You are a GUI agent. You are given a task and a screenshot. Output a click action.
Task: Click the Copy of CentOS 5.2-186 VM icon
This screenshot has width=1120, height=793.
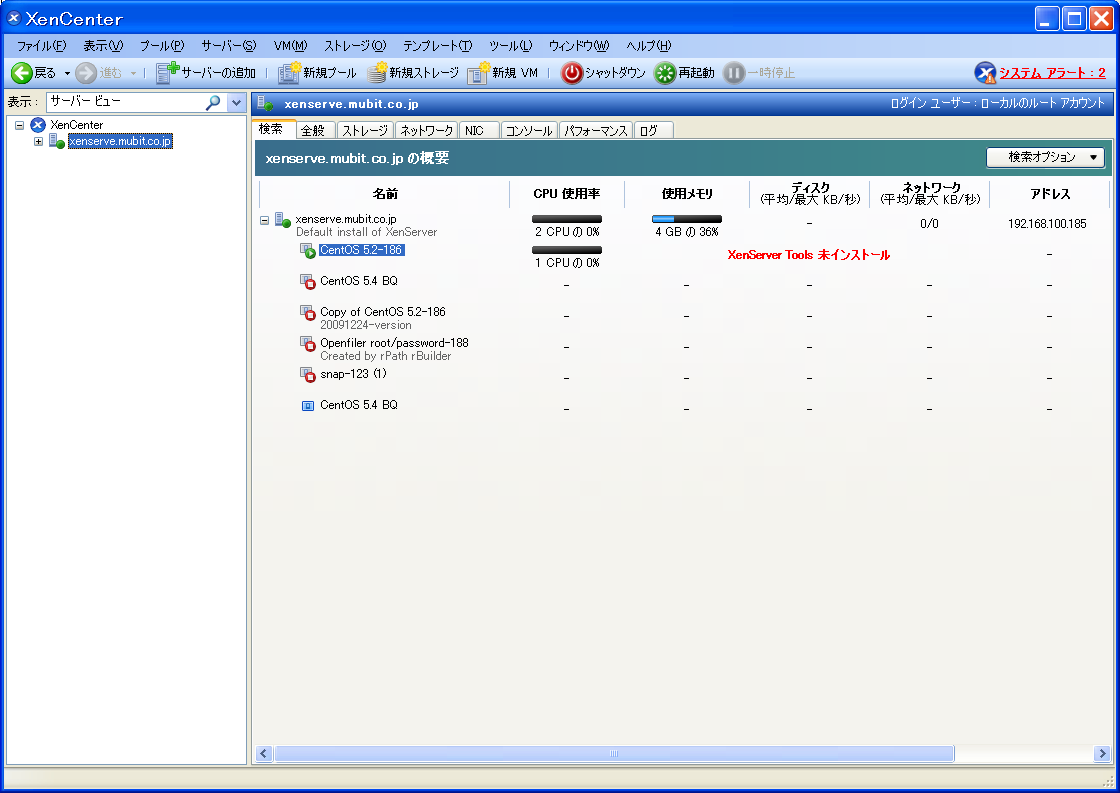(x=308, y=313)
